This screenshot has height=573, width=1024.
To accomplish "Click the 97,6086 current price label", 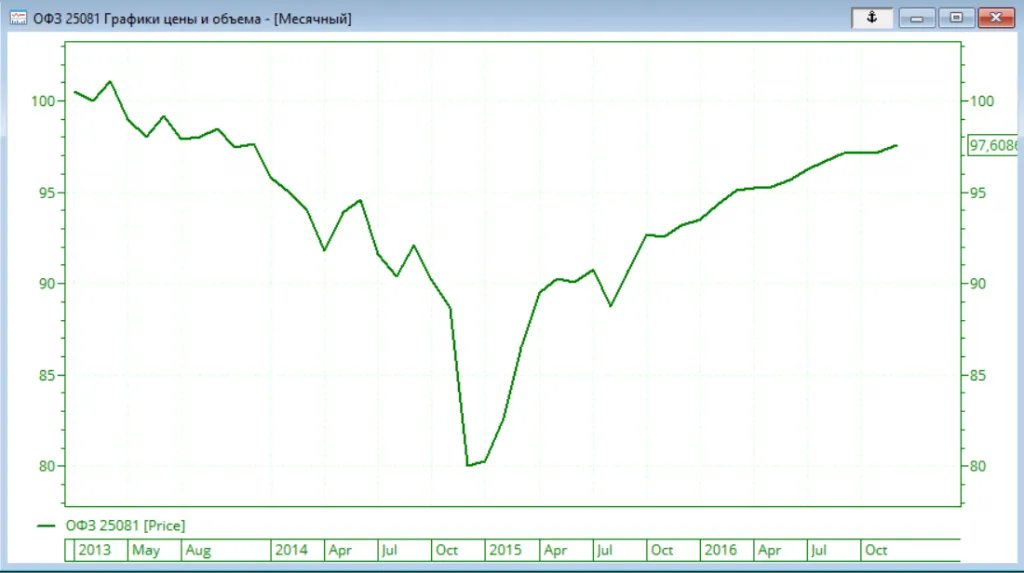I will click(x=992, y=146).
